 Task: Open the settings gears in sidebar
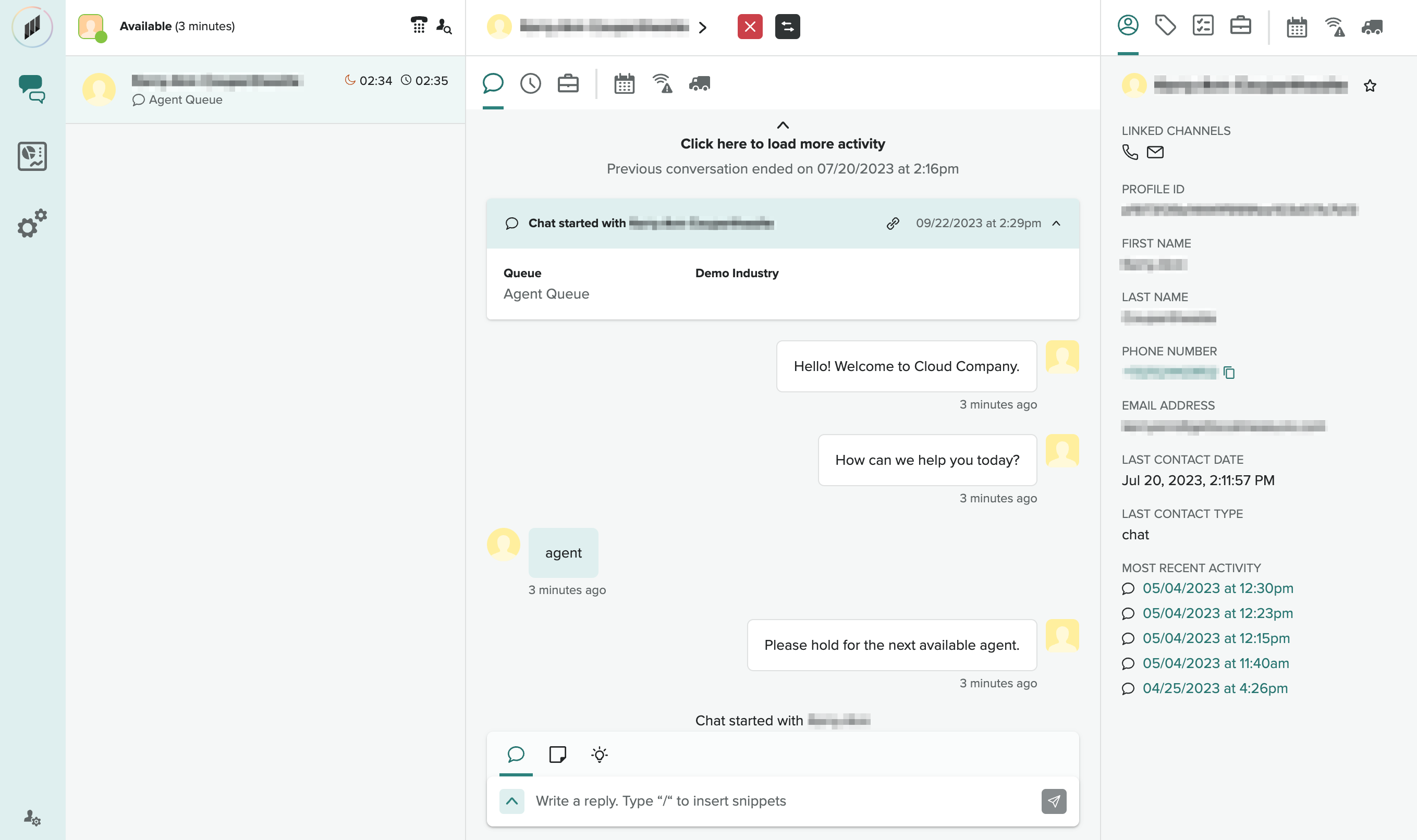[32, 224]
